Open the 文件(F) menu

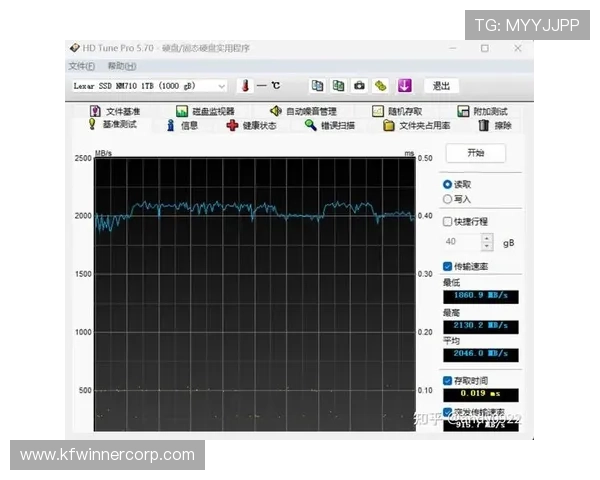coord(81,66)
